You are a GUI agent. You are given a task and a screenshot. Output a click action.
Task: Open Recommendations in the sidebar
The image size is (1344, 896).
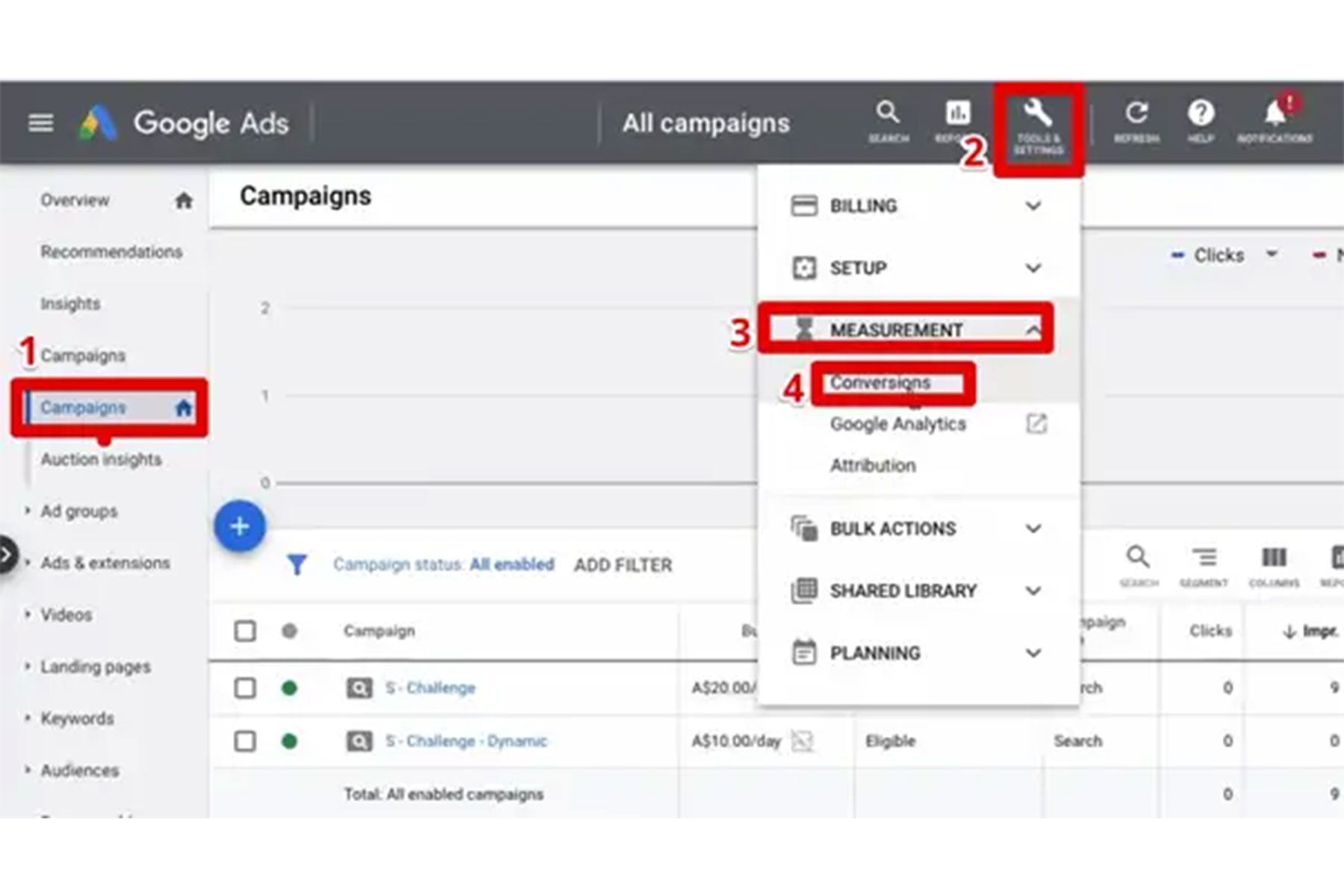[x=111, y=252]
